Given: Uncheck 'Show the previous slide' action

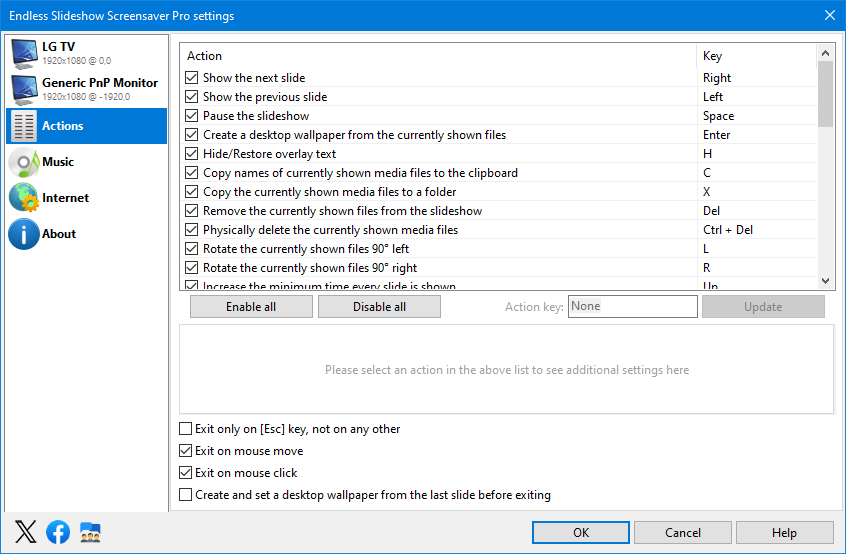Looking at the screenshot, I should (x=192, y=97).
